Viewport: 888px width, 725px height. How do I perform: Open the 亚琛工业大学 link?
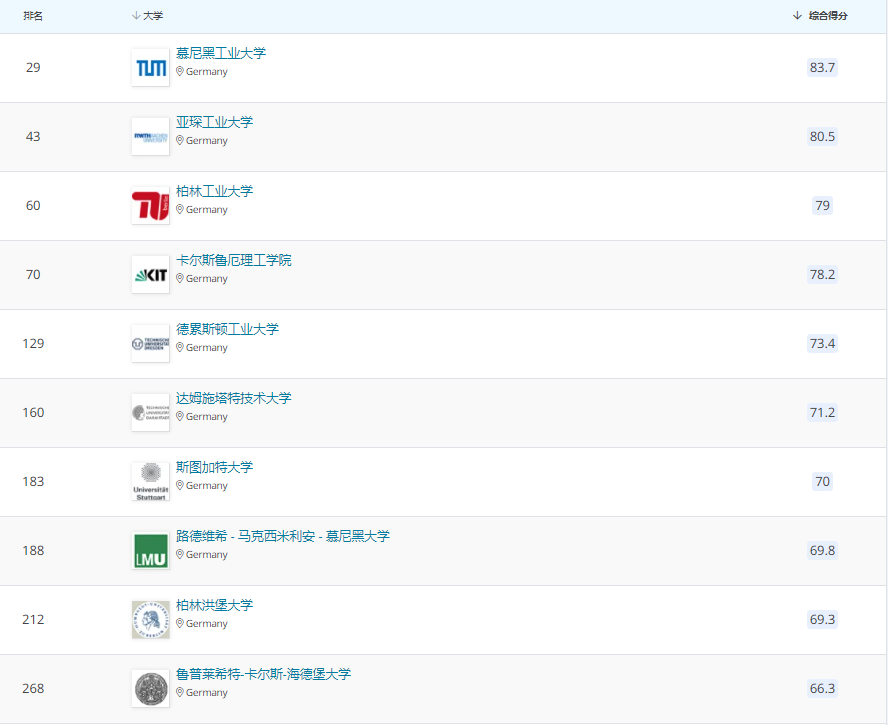214,122
